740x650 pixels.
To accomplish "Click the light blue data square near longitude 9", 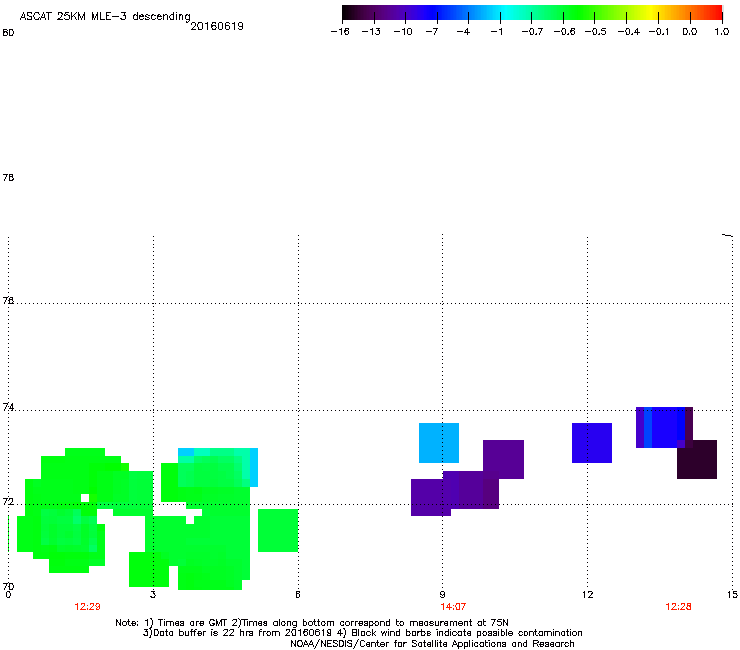I will 439,443.
